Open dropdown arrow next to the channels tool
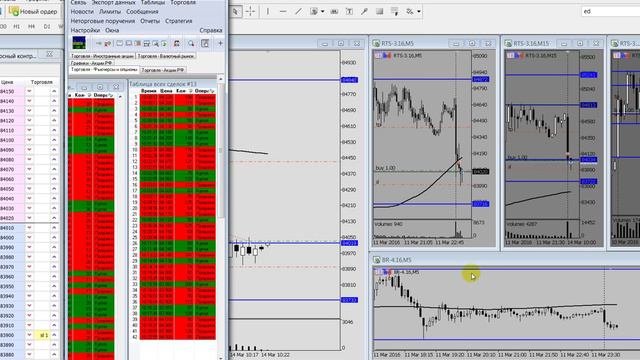Image resolution: width=640 pixels, height=360 pixels. (x=322, y=11)
